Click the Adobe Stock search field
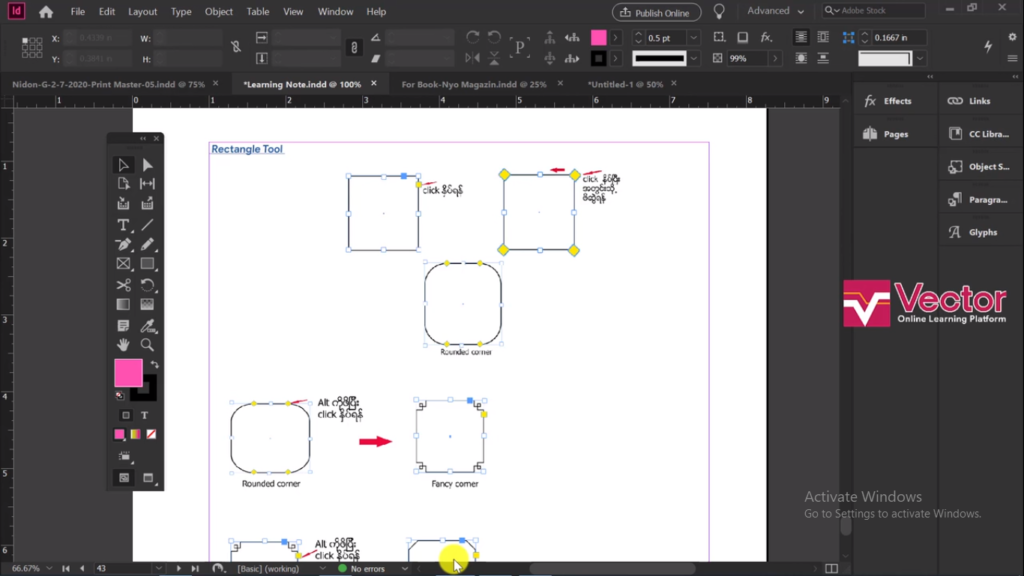Viewport: 1024px width, 576px height. coord(874,10)
